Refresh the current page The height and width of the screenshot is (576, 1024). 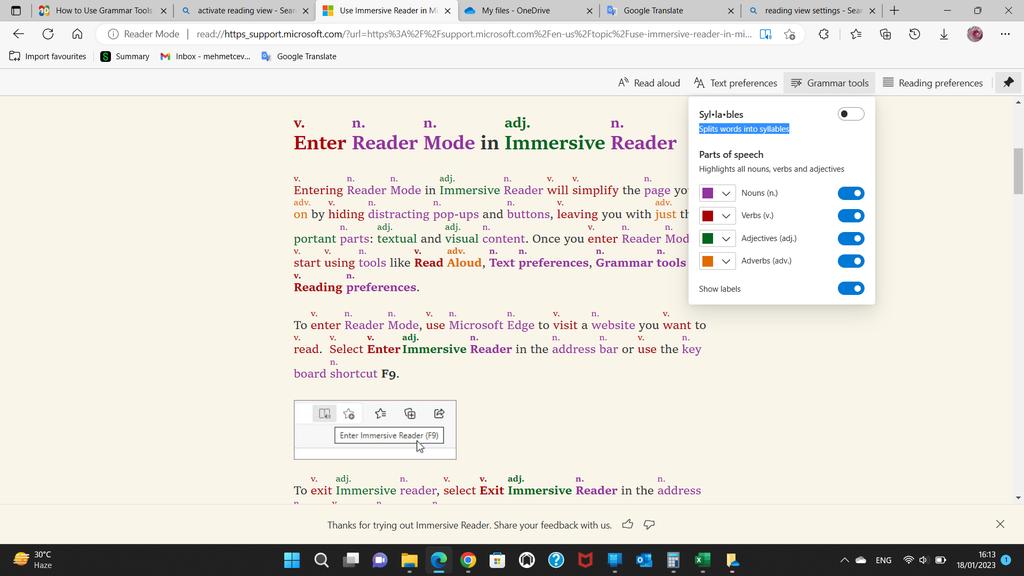(x=48, y=34)
